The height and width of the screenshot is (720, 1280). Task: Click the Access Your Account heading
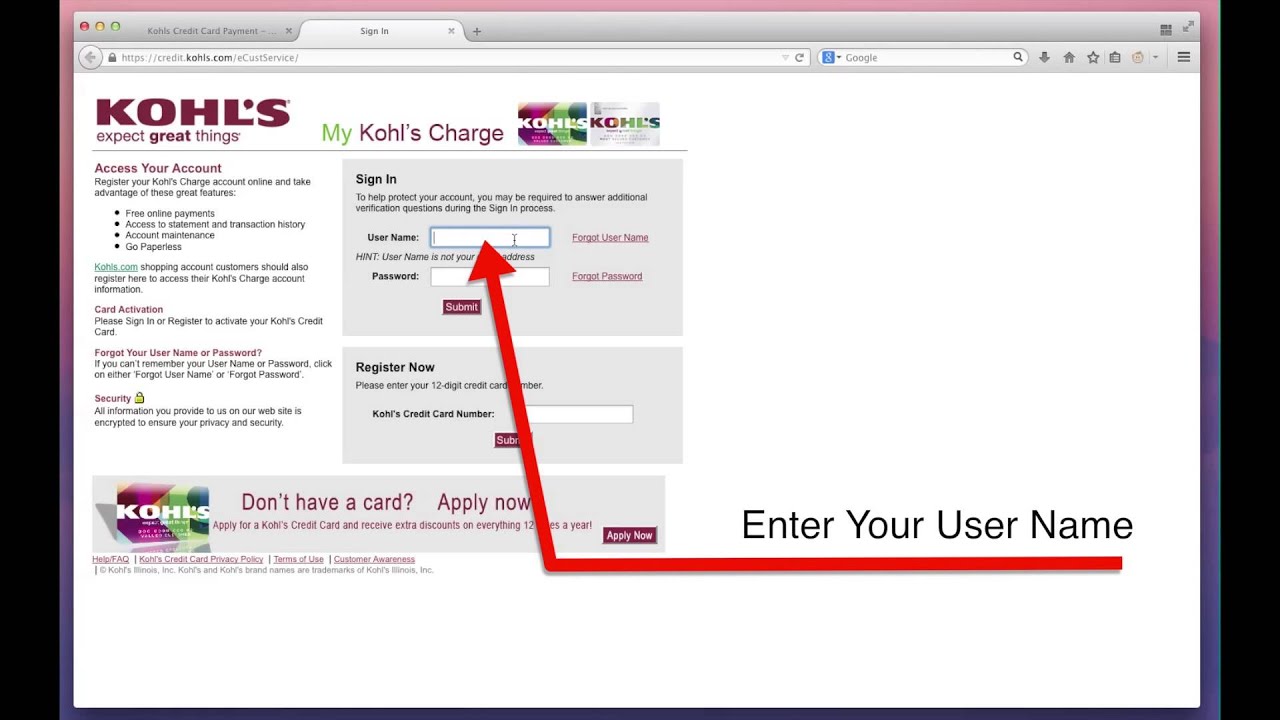tap(158, 168)
